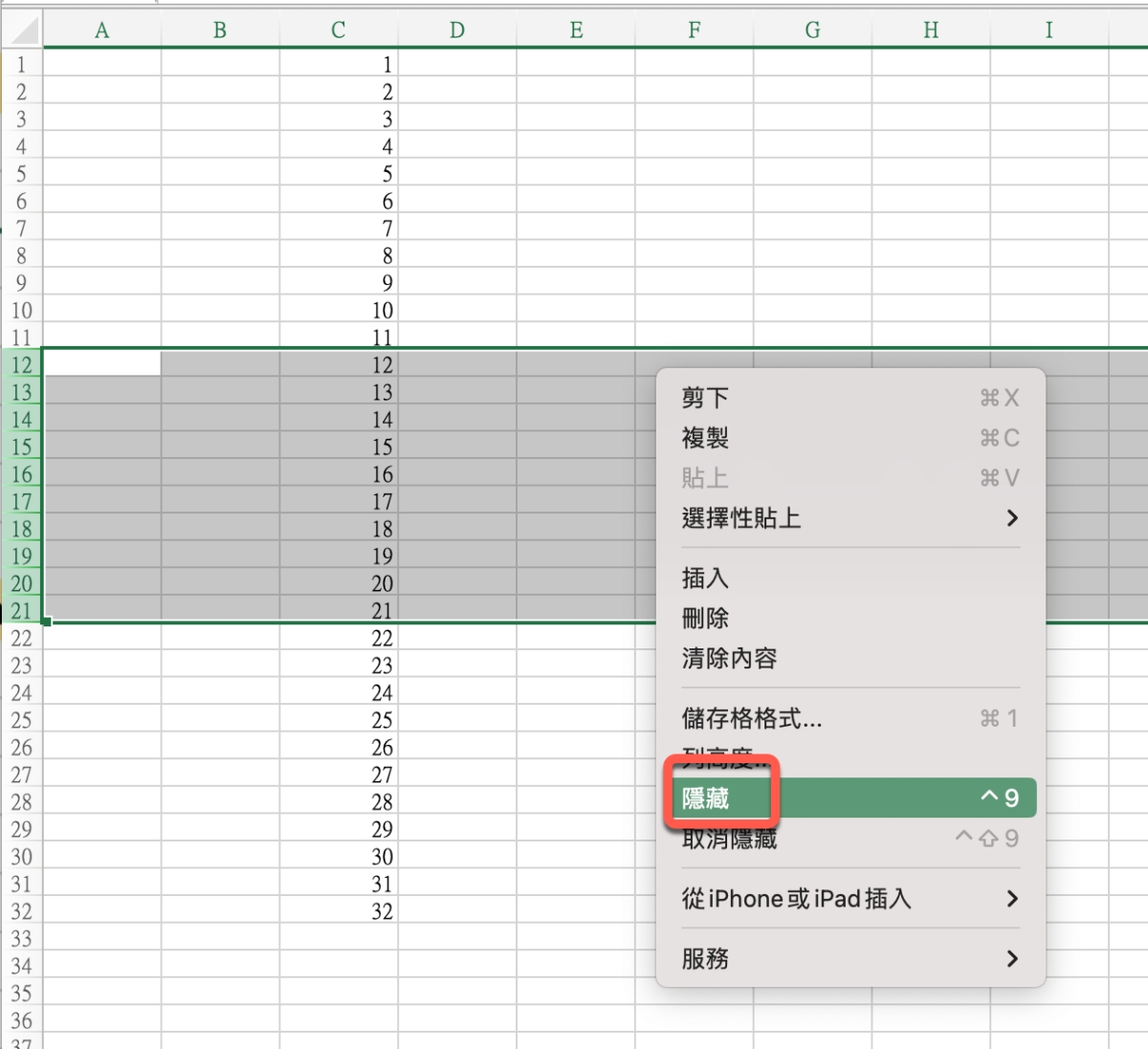Select column A header
1148x1049 pixels.
pos(102,31)
